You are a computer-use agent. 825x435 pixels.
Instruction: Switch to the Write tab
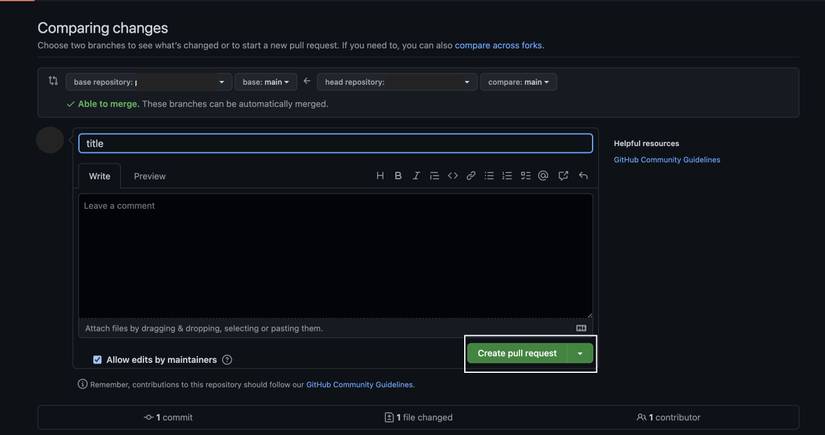99,176
